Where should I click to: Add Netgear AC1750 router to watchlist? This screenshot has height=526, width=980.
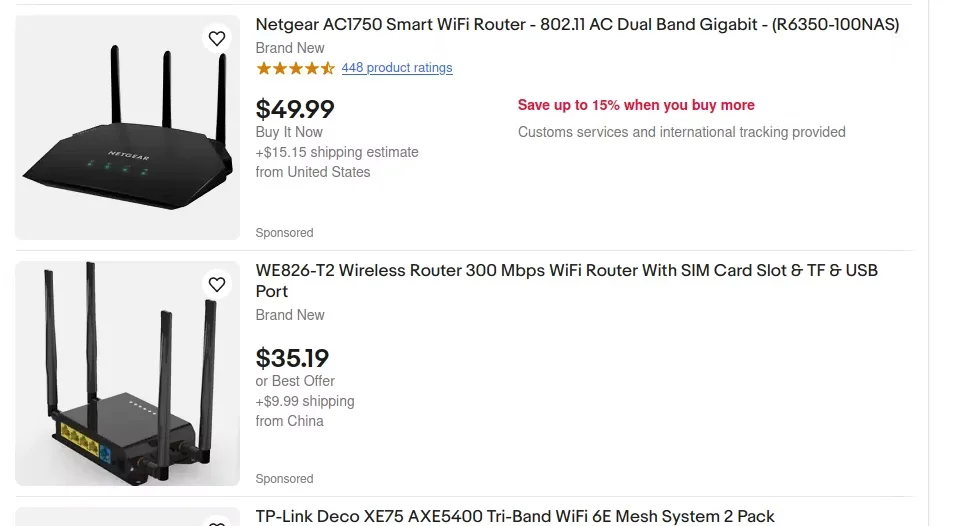pyautogui.click(x=217, y=39)
